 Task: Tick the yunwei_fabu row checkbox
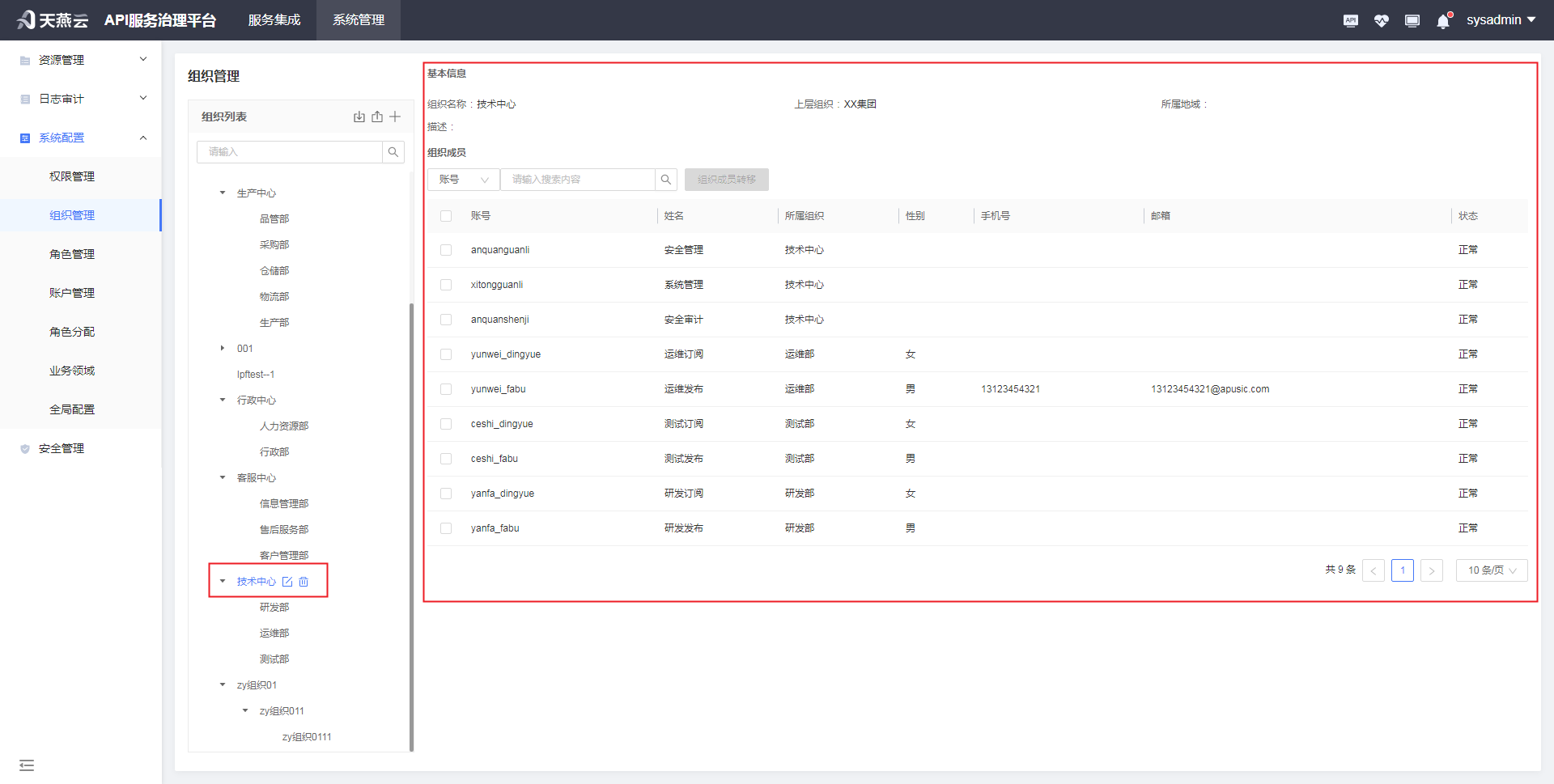[x=446, y=389]
